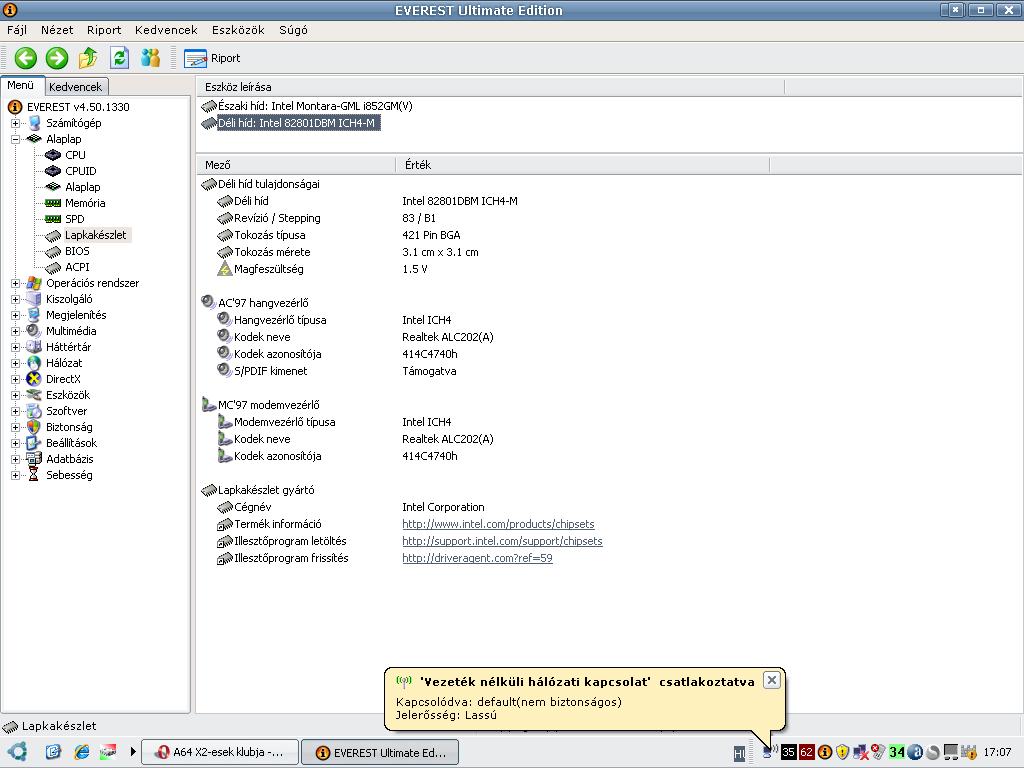Switch to A64 X2-esek klubja taskbar window

pos(221,752)
